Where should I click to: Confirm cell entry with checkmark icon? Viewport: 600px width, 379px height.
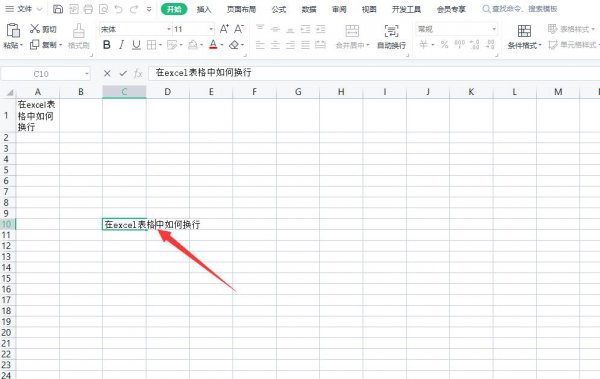pos(123,73)
